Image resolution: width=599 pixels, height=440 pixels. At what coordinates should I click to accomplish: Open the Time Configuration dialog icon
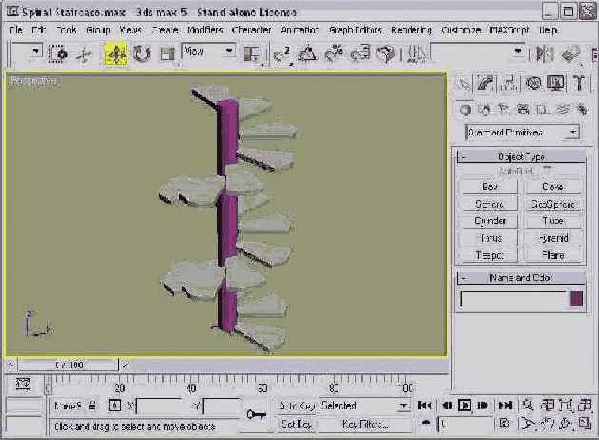[505, 423]
